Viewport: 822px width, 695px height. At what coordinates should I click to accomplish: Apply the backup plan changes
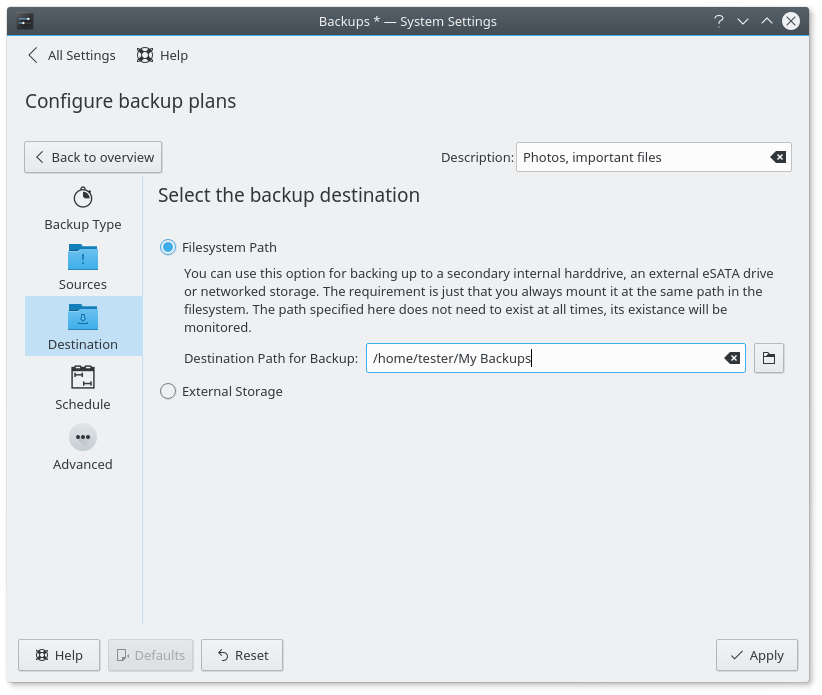tap(757, 655)
